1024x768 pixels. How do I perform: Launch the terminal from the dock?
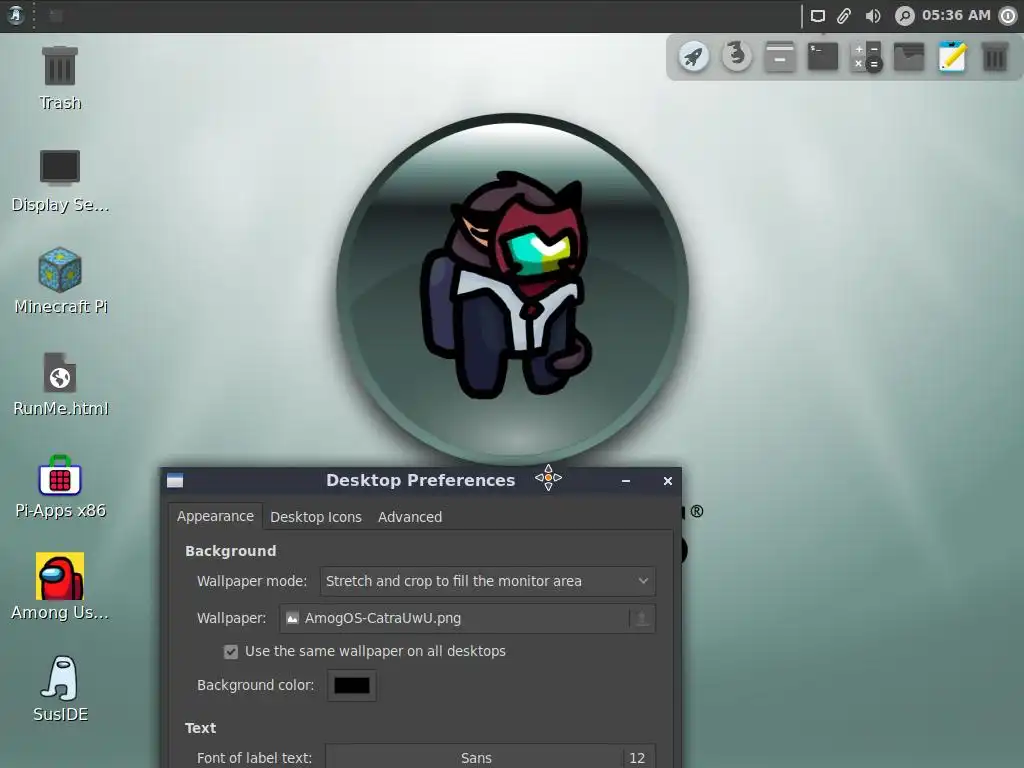click(823, 57)
